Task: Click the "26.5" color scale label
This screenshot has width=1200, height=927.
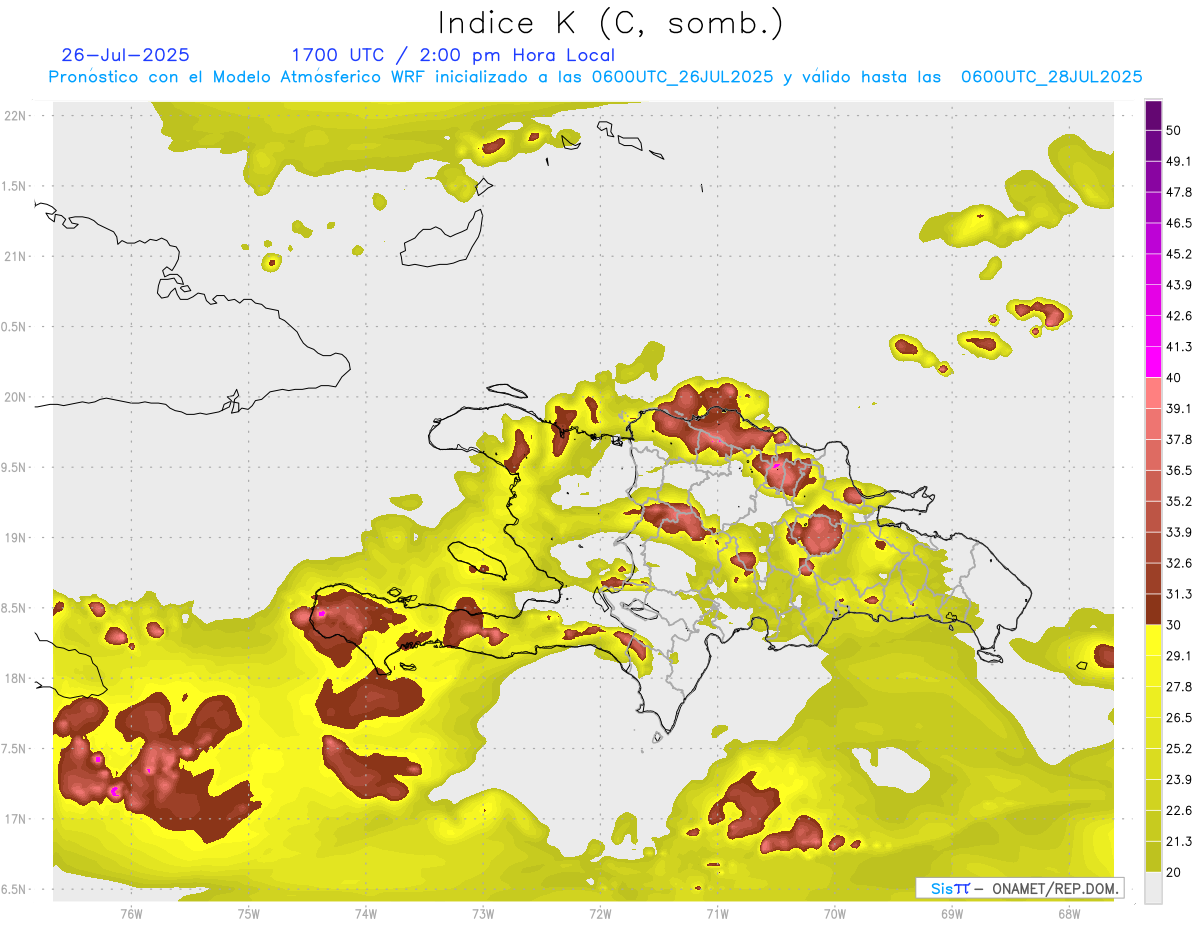Action: (1179, 718)
